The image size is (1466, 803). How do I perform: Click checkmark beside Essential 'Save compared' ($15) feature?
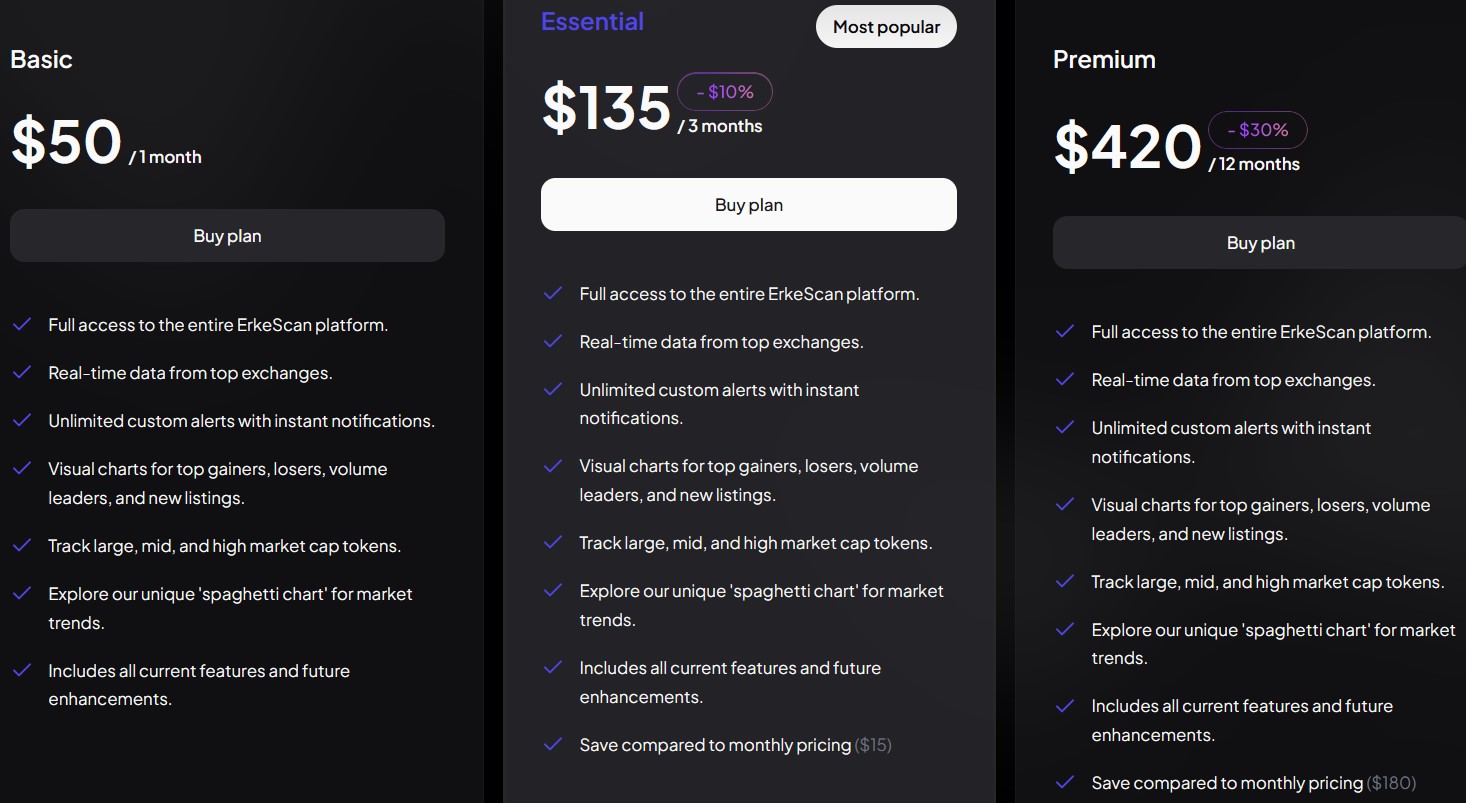(553, 745)
